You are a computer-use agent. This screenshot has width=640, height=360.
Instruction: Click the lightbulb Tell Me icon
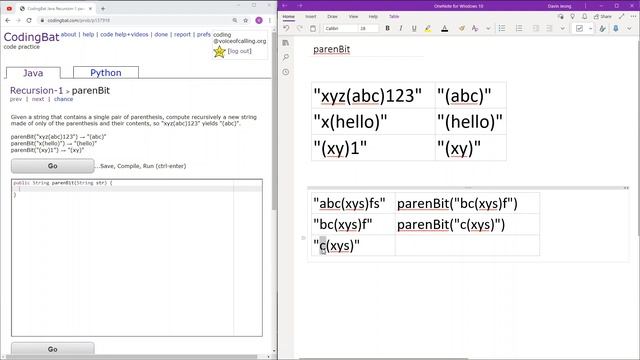[x=573, y=16]
